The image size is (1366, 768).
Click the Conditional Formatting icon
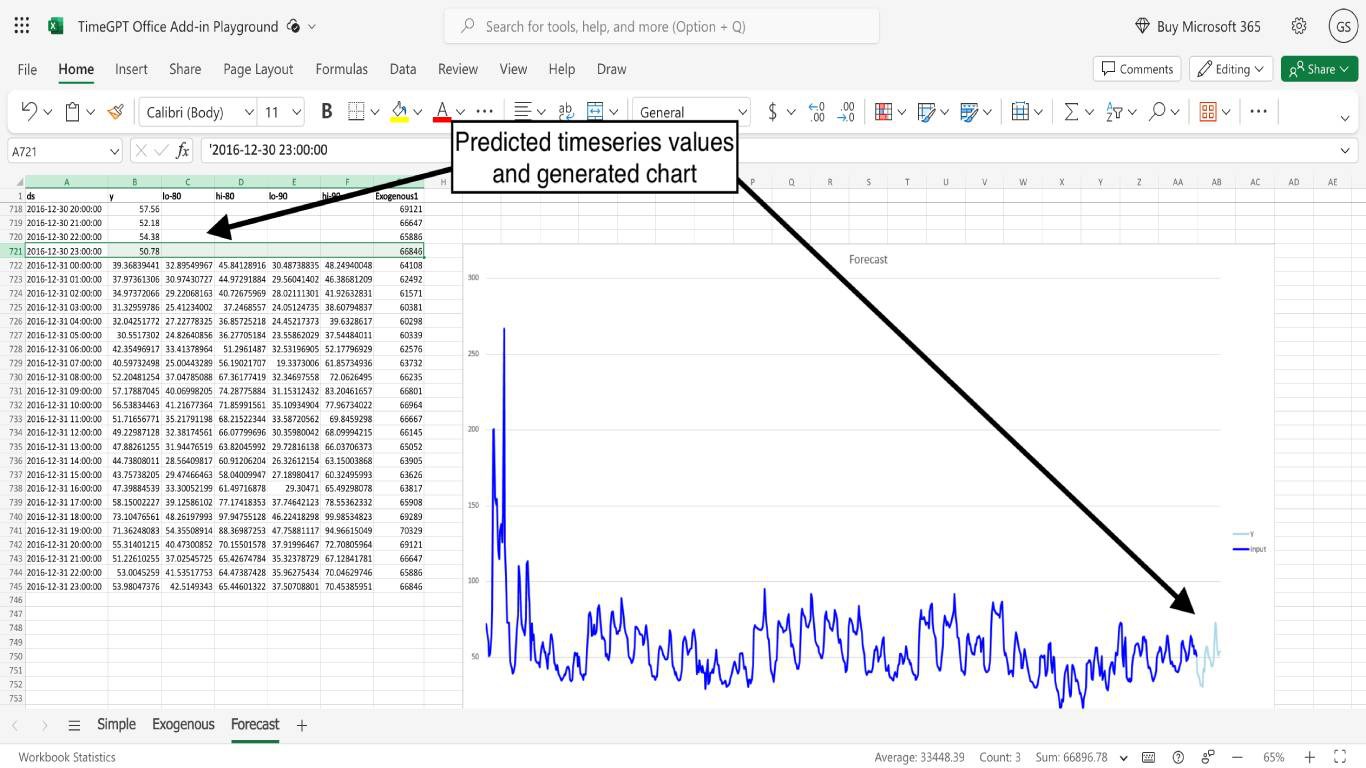coord(883,112)
